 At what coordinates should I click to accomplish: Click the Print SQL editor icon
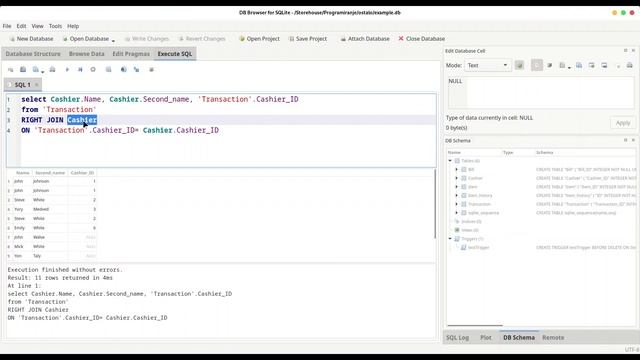click(52, 70)
